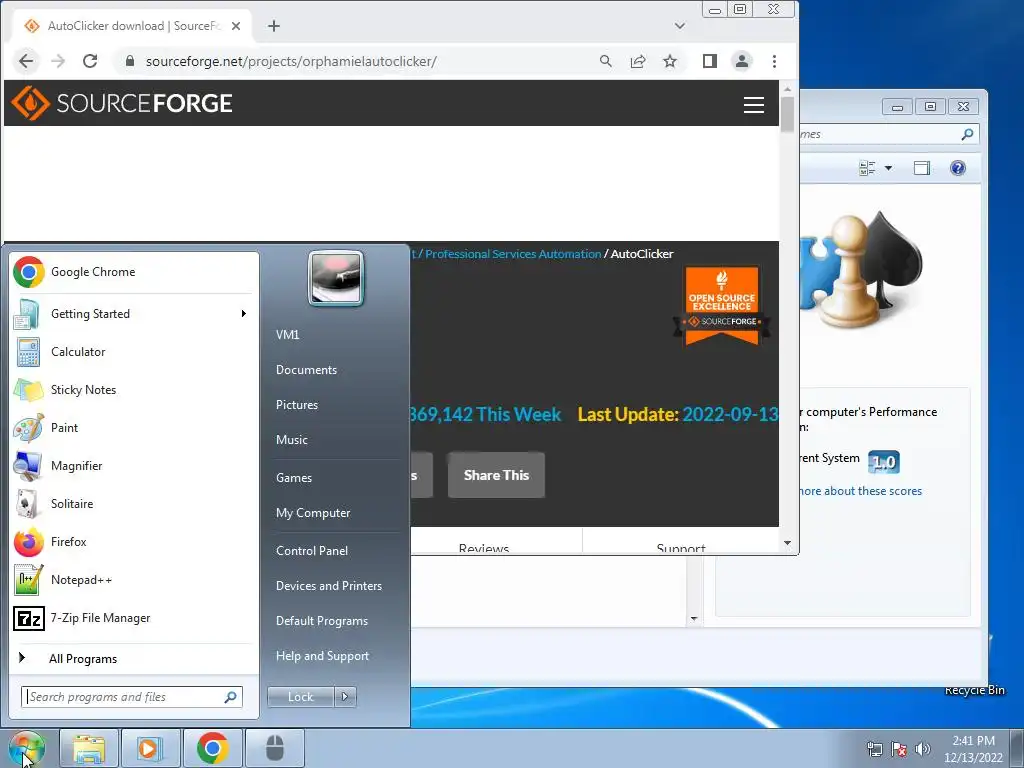
Task: Click the user account picture in Start menu
Action: [x=336, y=279]
